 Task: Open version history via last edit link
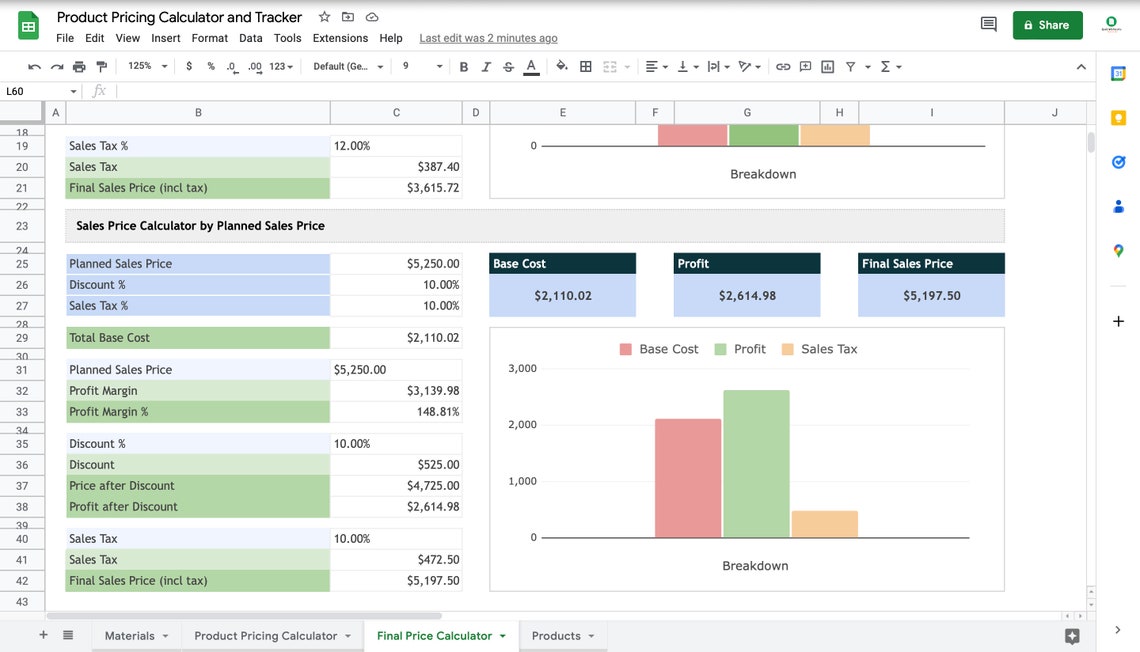[x=488, y=38]
